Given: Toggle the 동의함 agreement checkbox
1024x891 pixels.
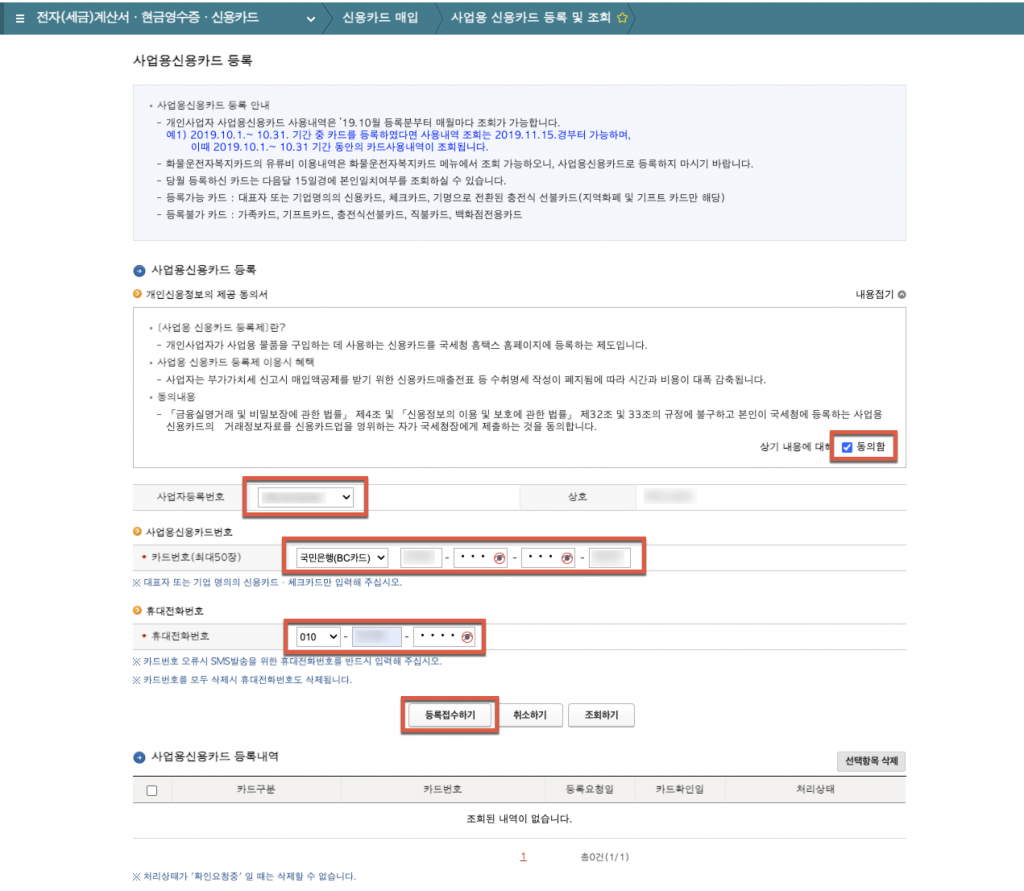Looking at the screenshot, I should pos(847,447).
